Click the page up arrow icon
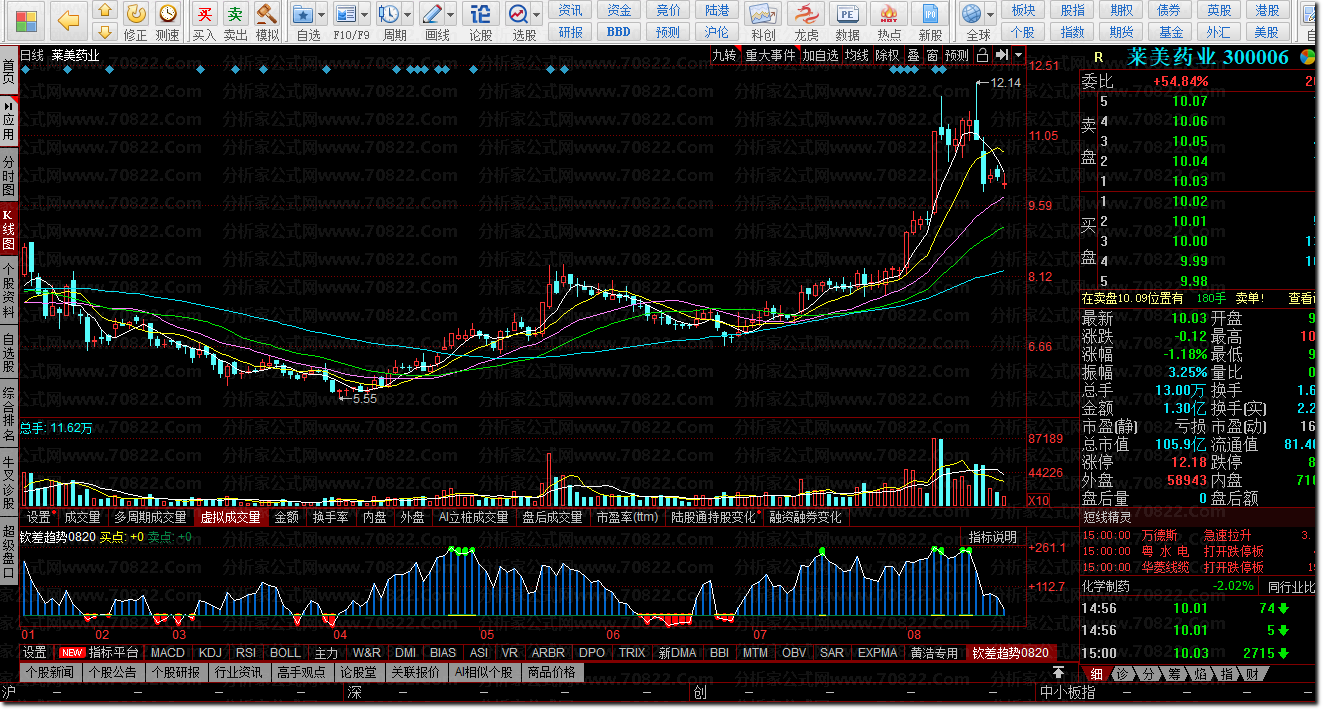 (104, 10)
